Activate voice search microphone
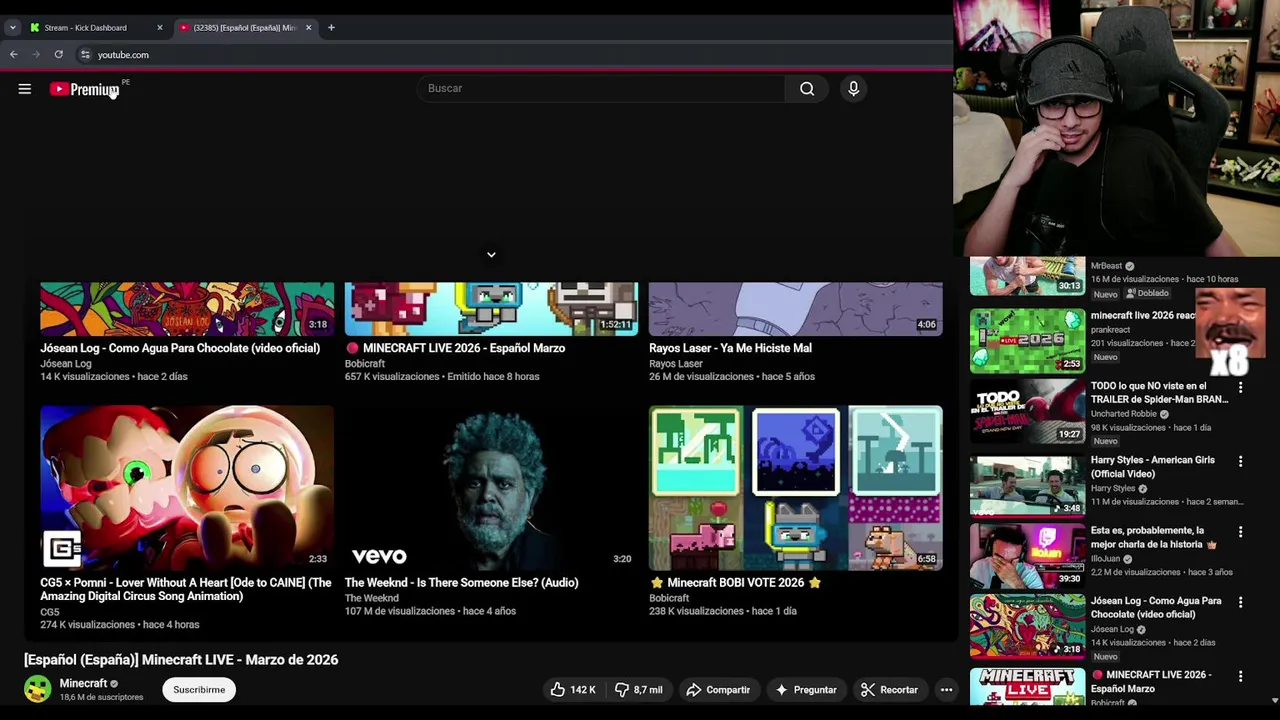The image size is (1280, 720). pyautogui.click(x=854, y=89)
